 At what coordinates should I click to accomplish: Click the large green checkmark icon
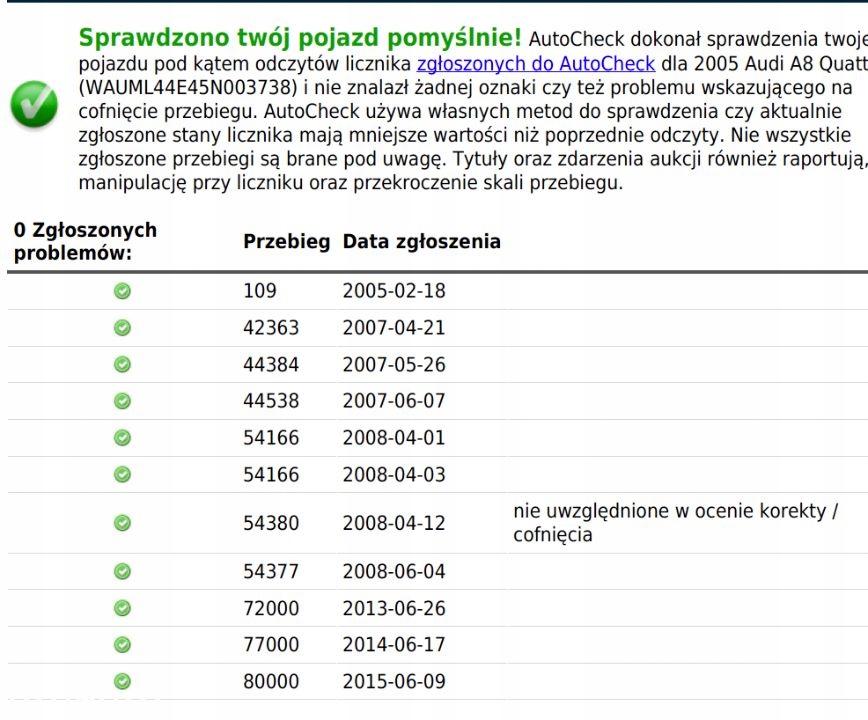34,105
